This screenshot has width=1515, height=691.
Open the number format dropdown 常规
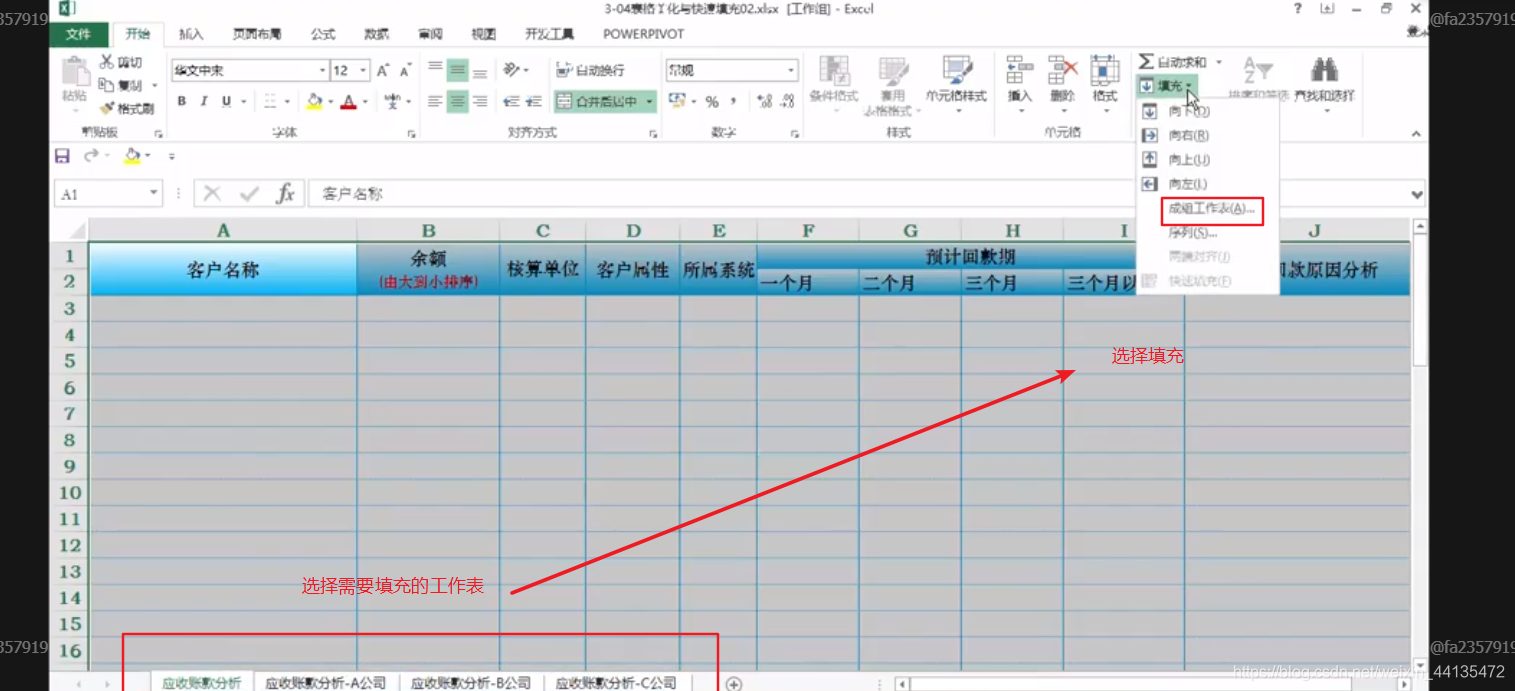791,70
